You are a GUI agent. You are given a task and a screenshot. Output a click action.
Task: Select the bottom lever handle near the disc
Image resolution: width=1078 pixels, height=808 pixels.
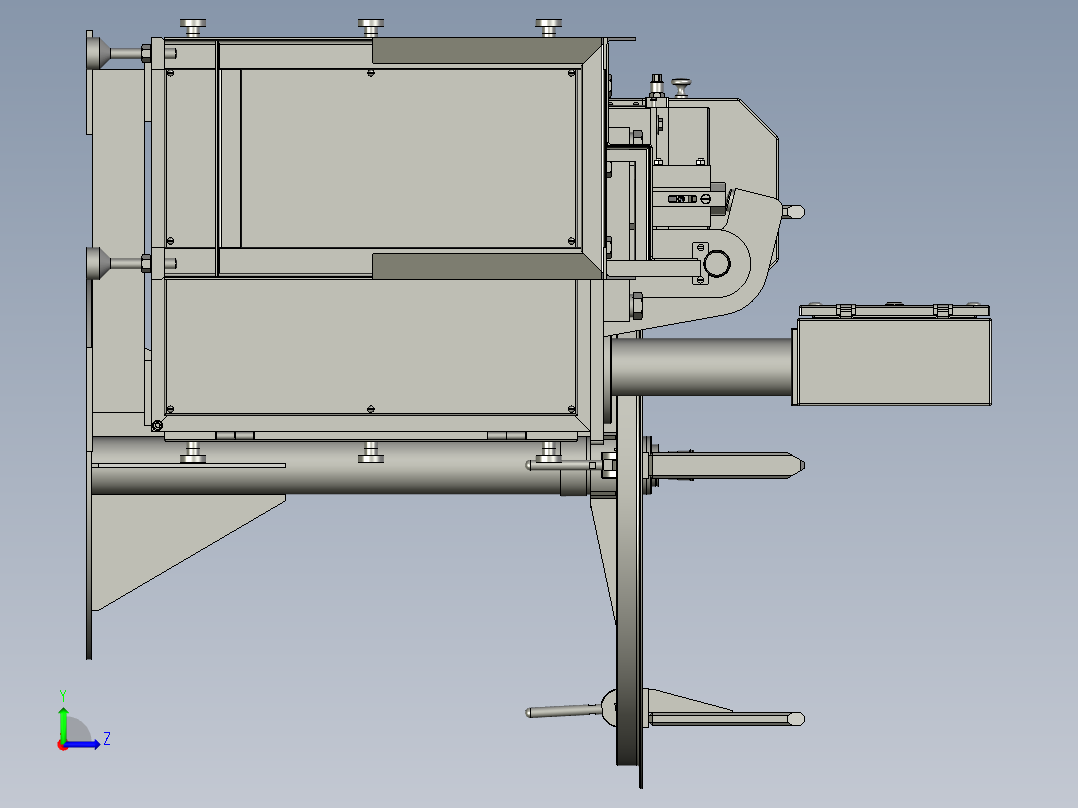pyautogui.click(x=564, y=711)
